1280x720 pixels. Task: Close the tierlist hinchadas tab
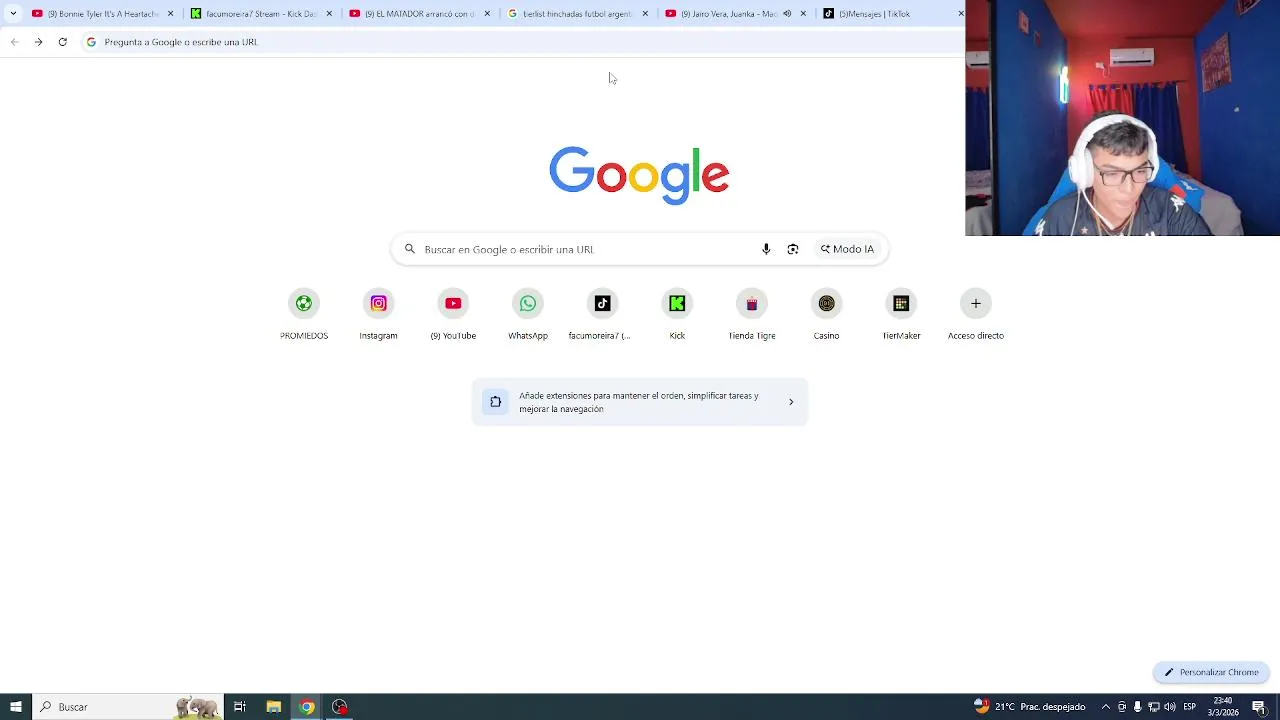(645, 14)
